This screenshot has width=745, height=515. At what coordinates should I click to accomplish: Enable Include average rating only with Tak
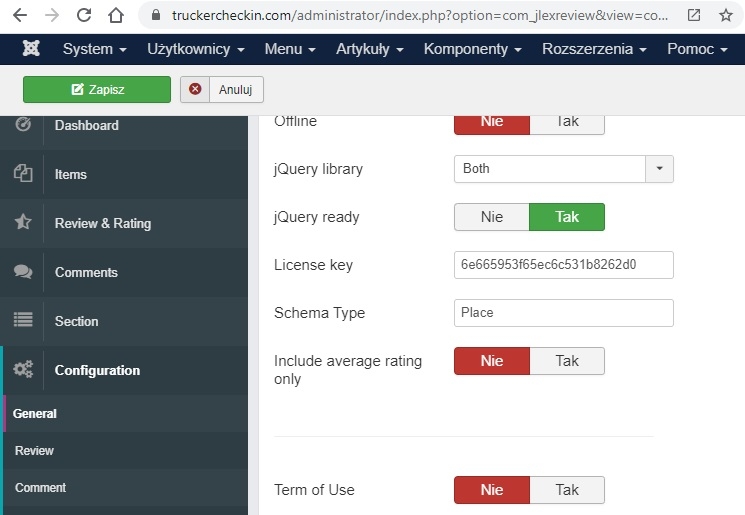pyautogui.click(x=567, y=361)
